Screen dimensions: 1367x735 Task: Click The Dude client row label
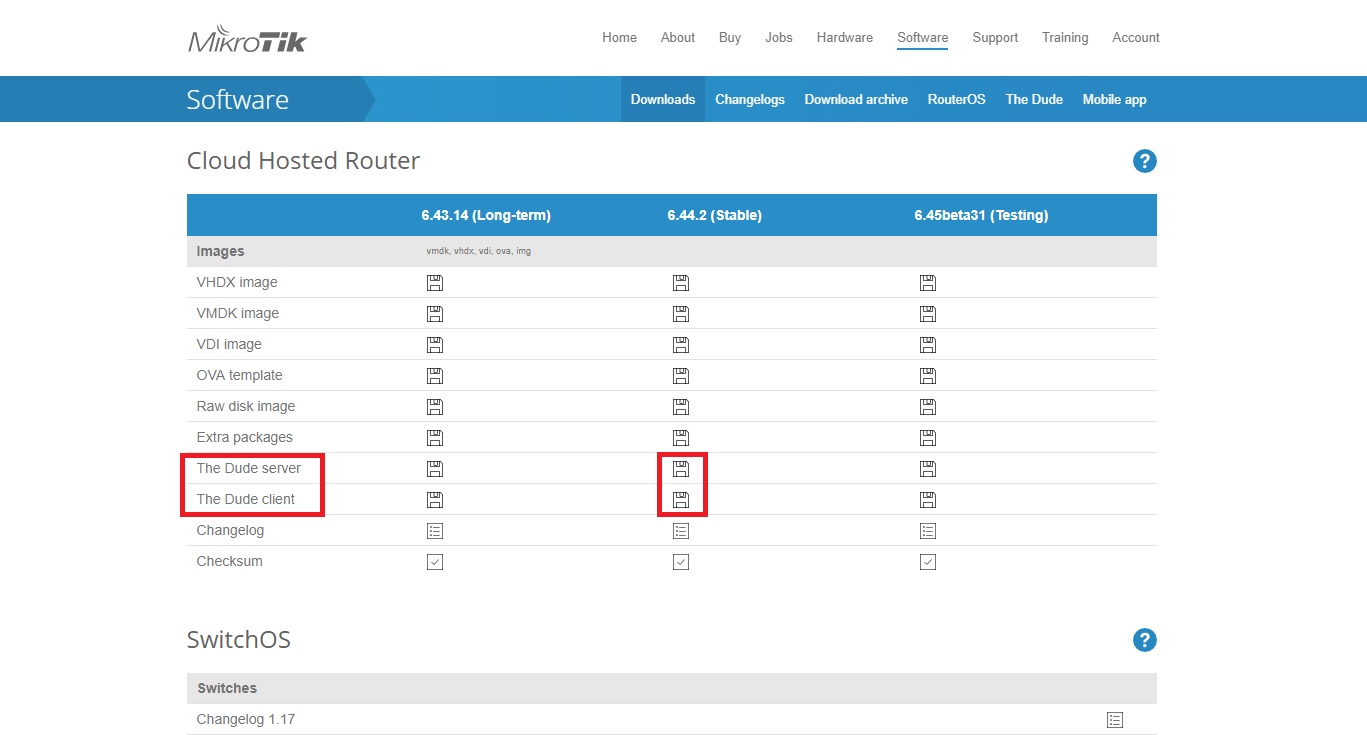(x=246, y=499)
